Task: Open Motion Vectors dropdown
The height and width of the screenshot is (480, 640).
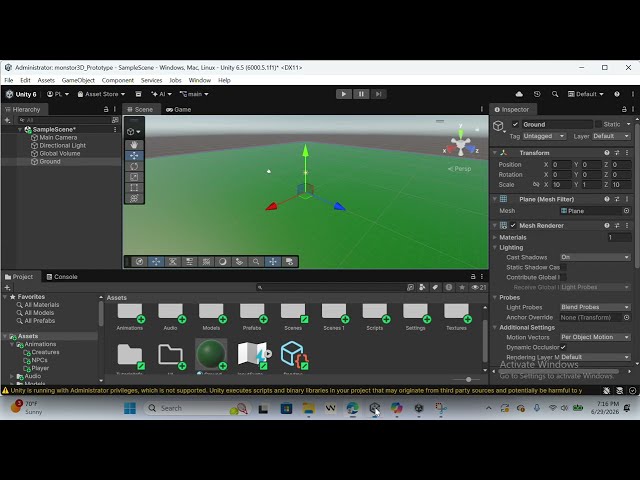Action: pos(595,337)
